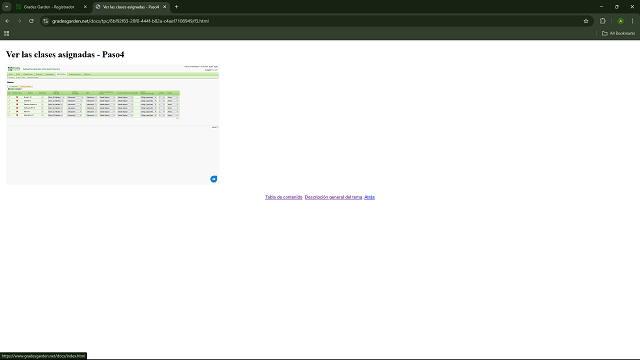
Task: Close the Grades Garden - Registrador tab
Action: (x=85, y=7)
